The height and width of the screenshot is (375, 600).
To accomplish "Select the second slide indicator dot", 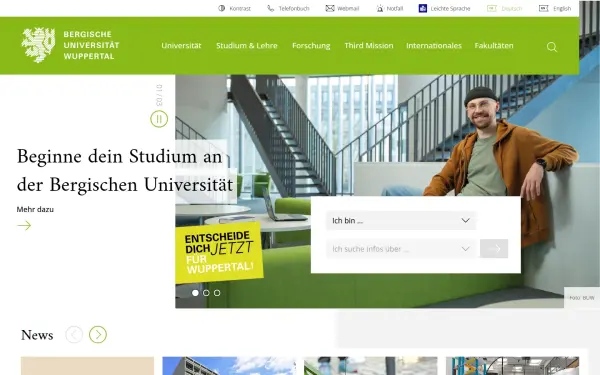I will click(x=206, y=293).
